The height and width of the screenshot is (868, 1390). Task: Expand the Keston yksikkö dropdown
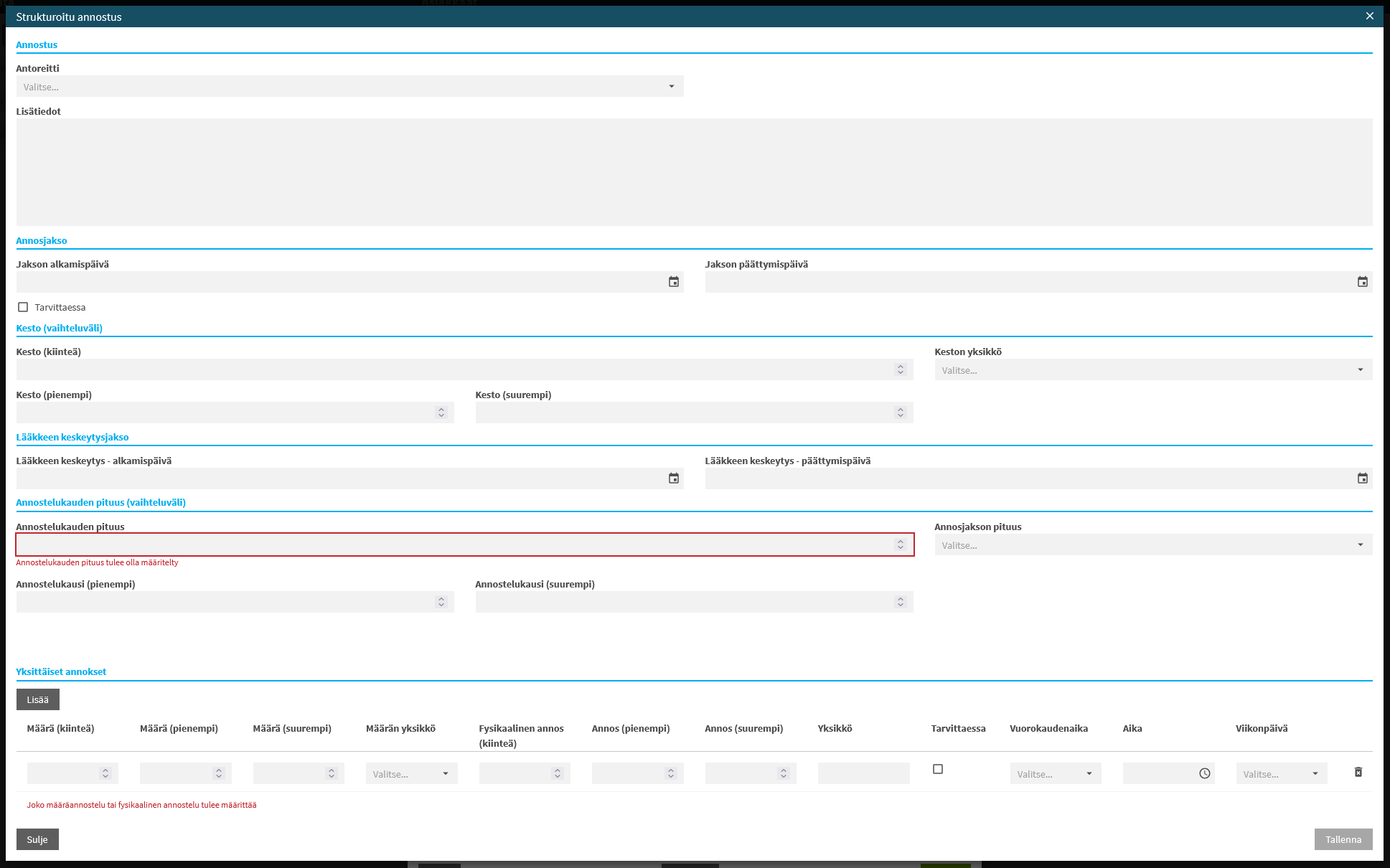[x=1152, y=370]
